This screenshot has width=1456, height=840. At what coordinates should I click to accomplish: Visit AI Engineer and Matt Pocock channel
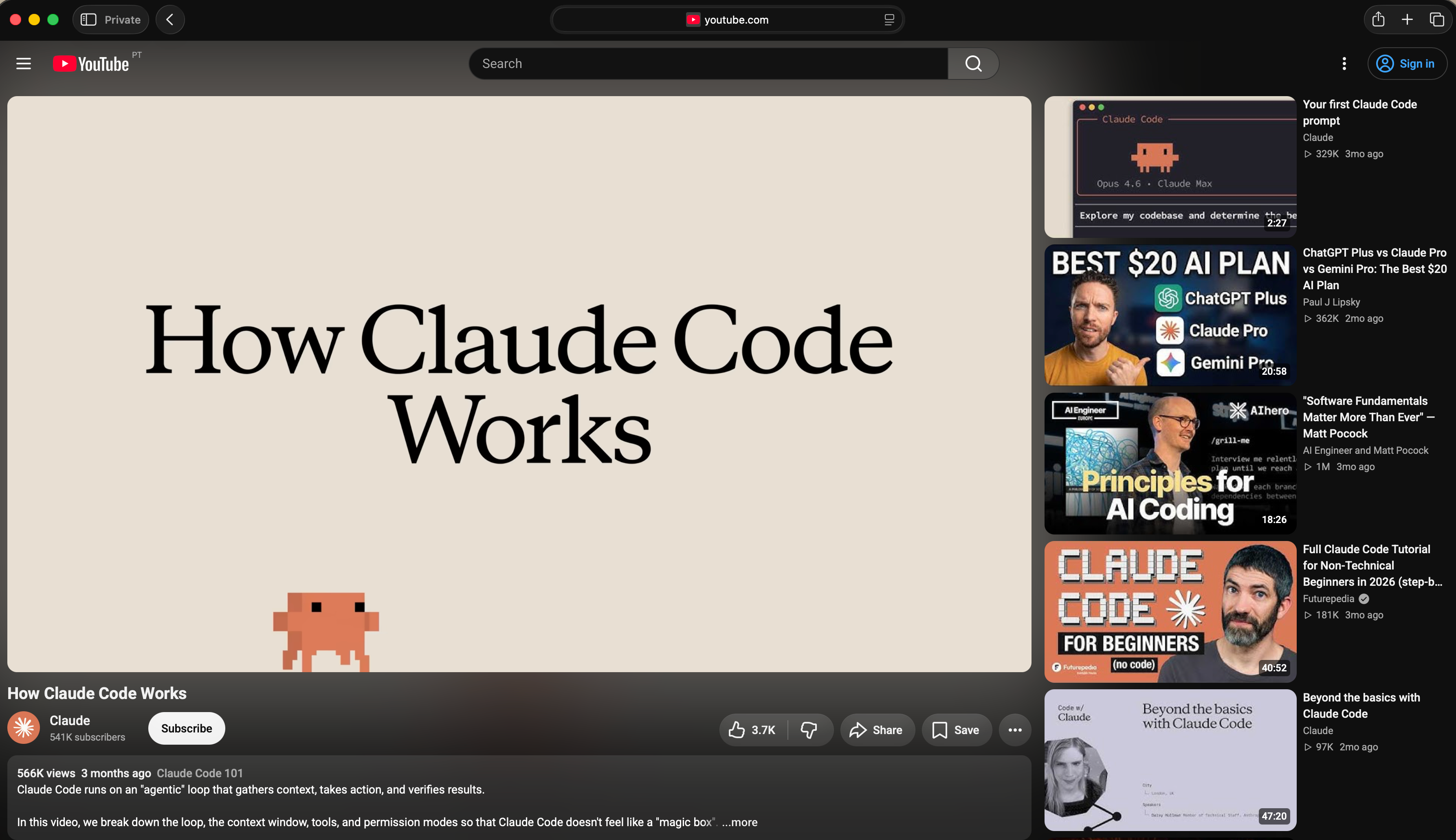pyautogui.click(x=1366, y=450)
